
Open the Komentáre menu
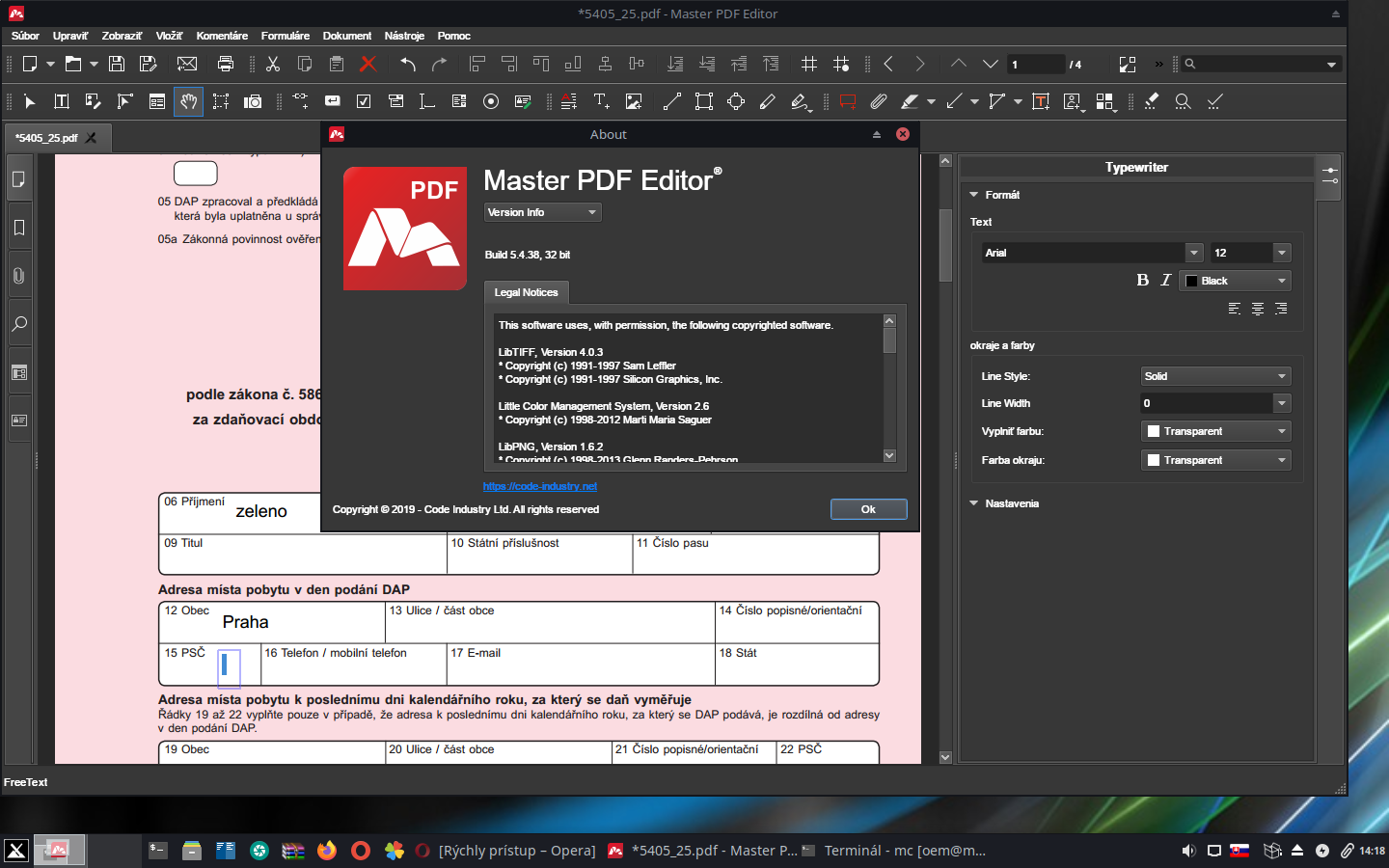[x=222, y=36]
